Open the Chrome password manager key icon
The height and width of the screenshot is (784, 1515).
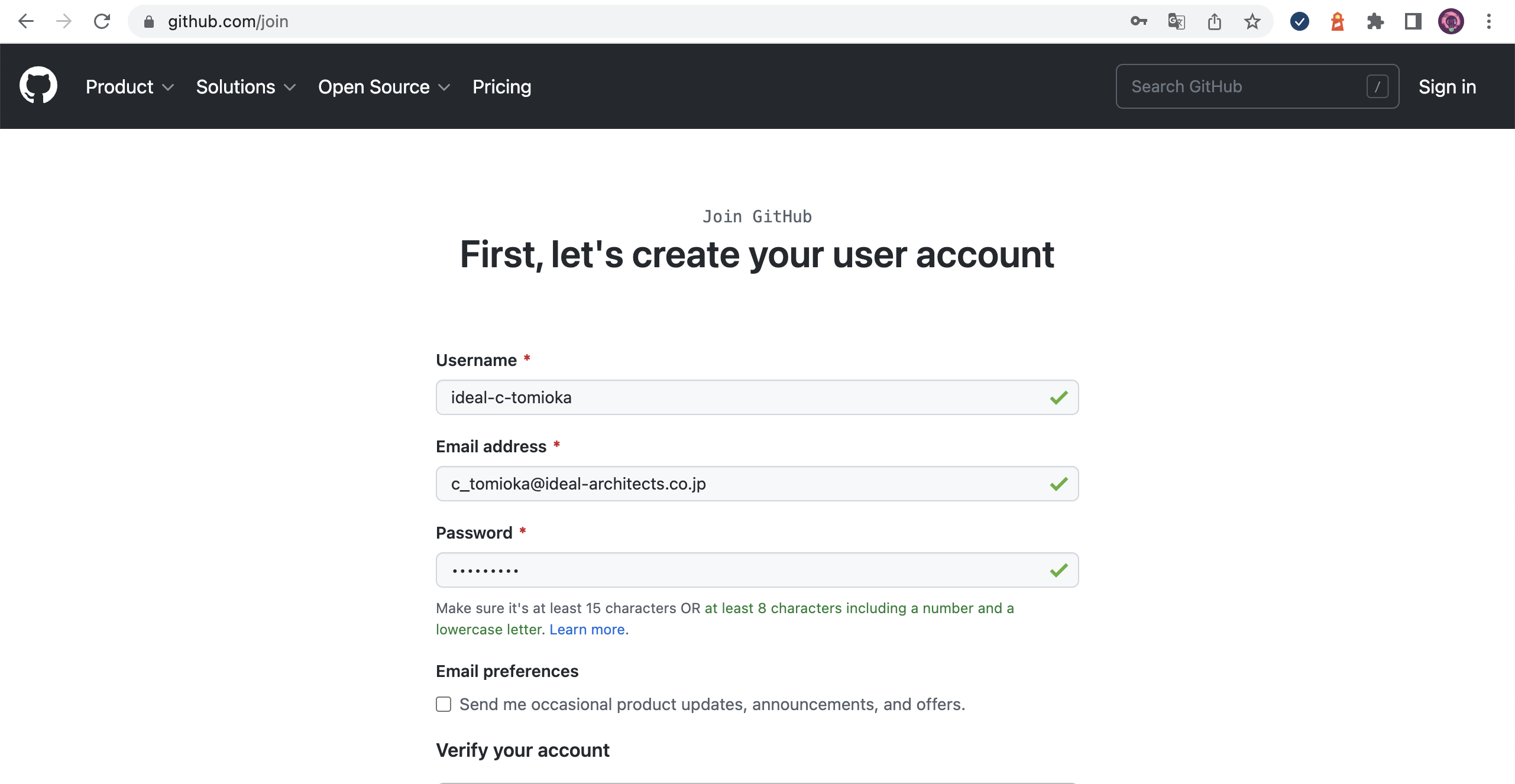pyautogui.click(x=1138, y=21)
